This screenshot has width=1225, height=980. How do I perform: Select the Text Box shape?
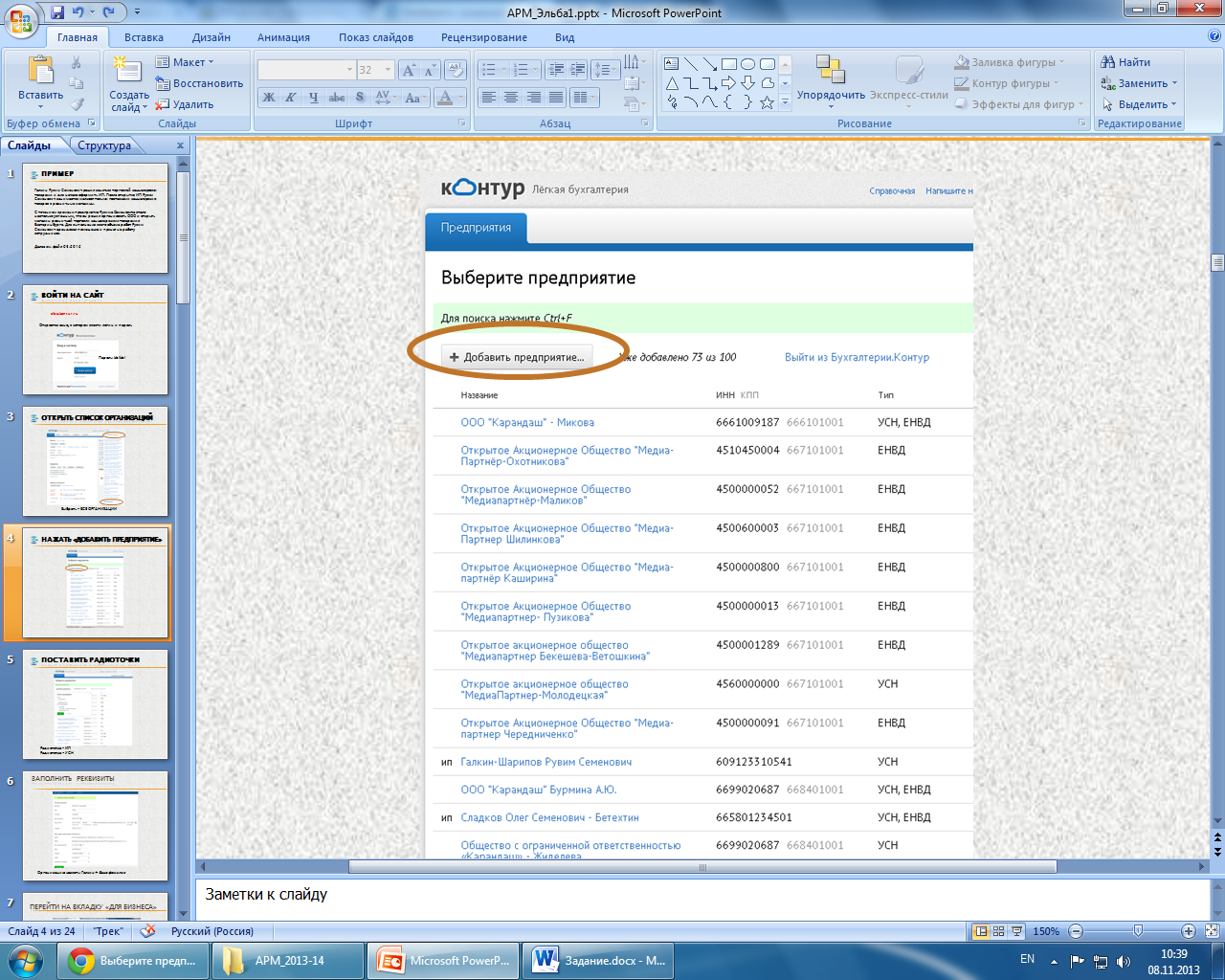coord(672,64)
